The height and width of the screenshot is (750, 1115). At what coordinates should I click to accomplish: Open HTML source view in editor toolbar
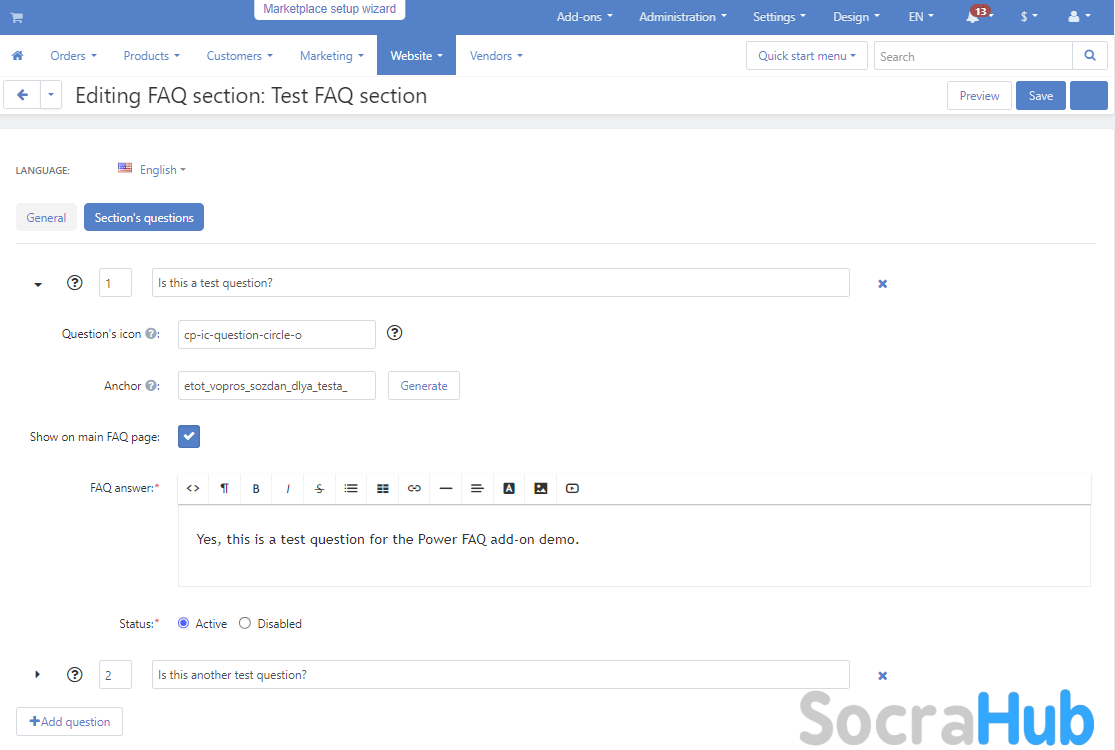[193, 489]
